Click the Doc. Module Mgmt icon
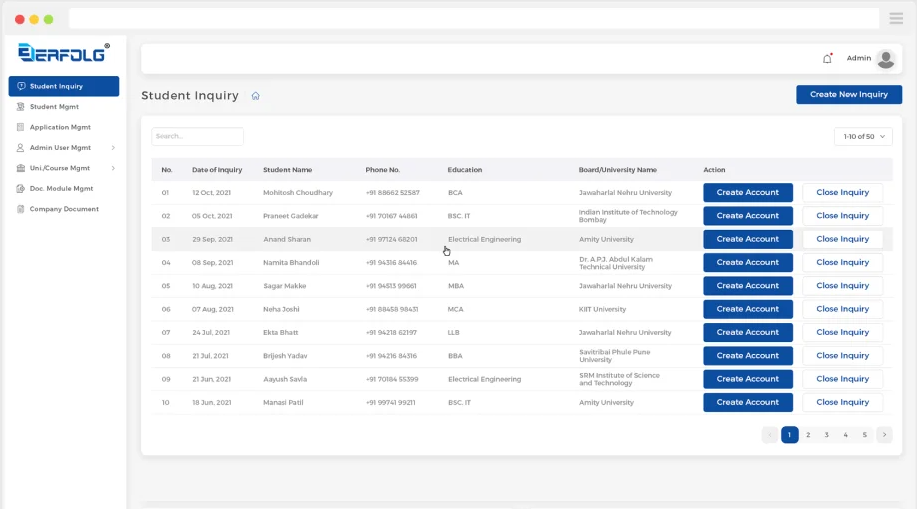 click(x=21, y=188)
